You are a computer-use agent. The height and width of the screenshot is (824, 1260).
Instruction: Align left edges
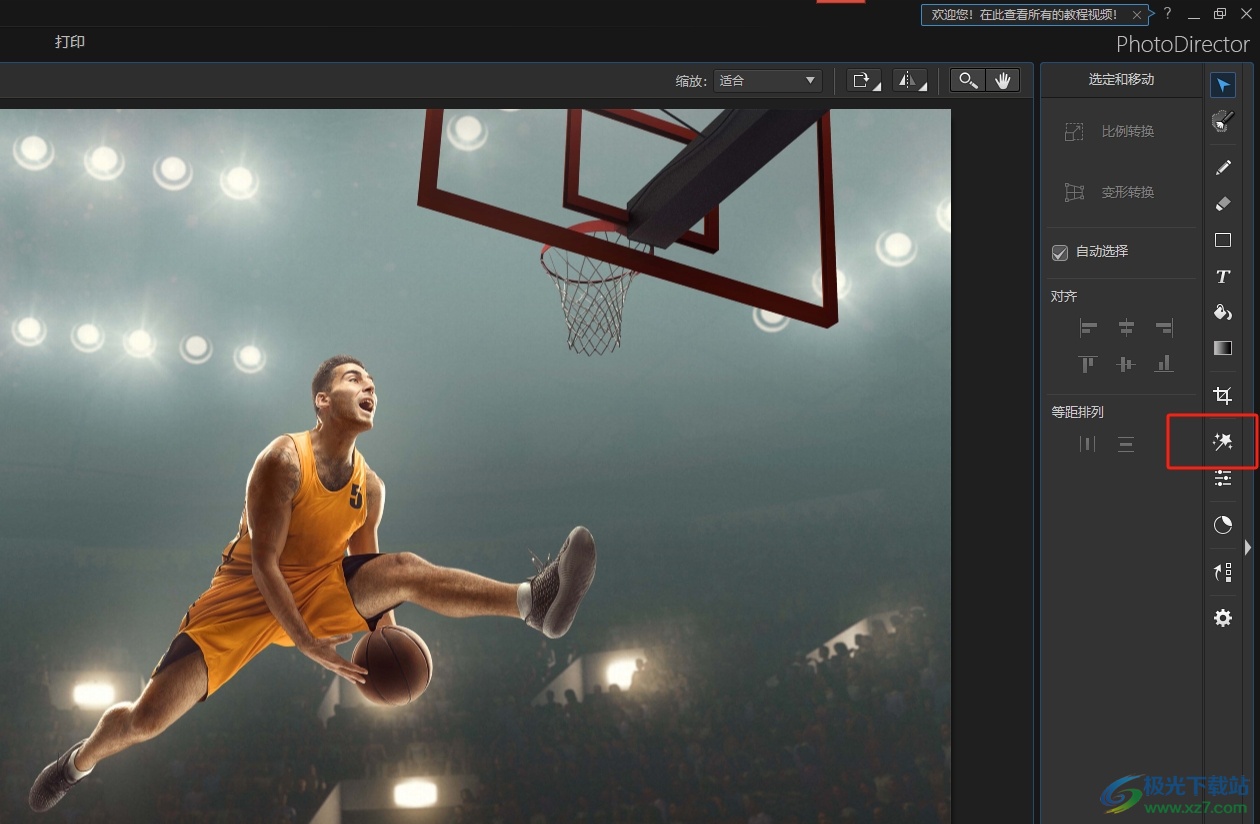pyautogui.click(x=1088, y=327)
